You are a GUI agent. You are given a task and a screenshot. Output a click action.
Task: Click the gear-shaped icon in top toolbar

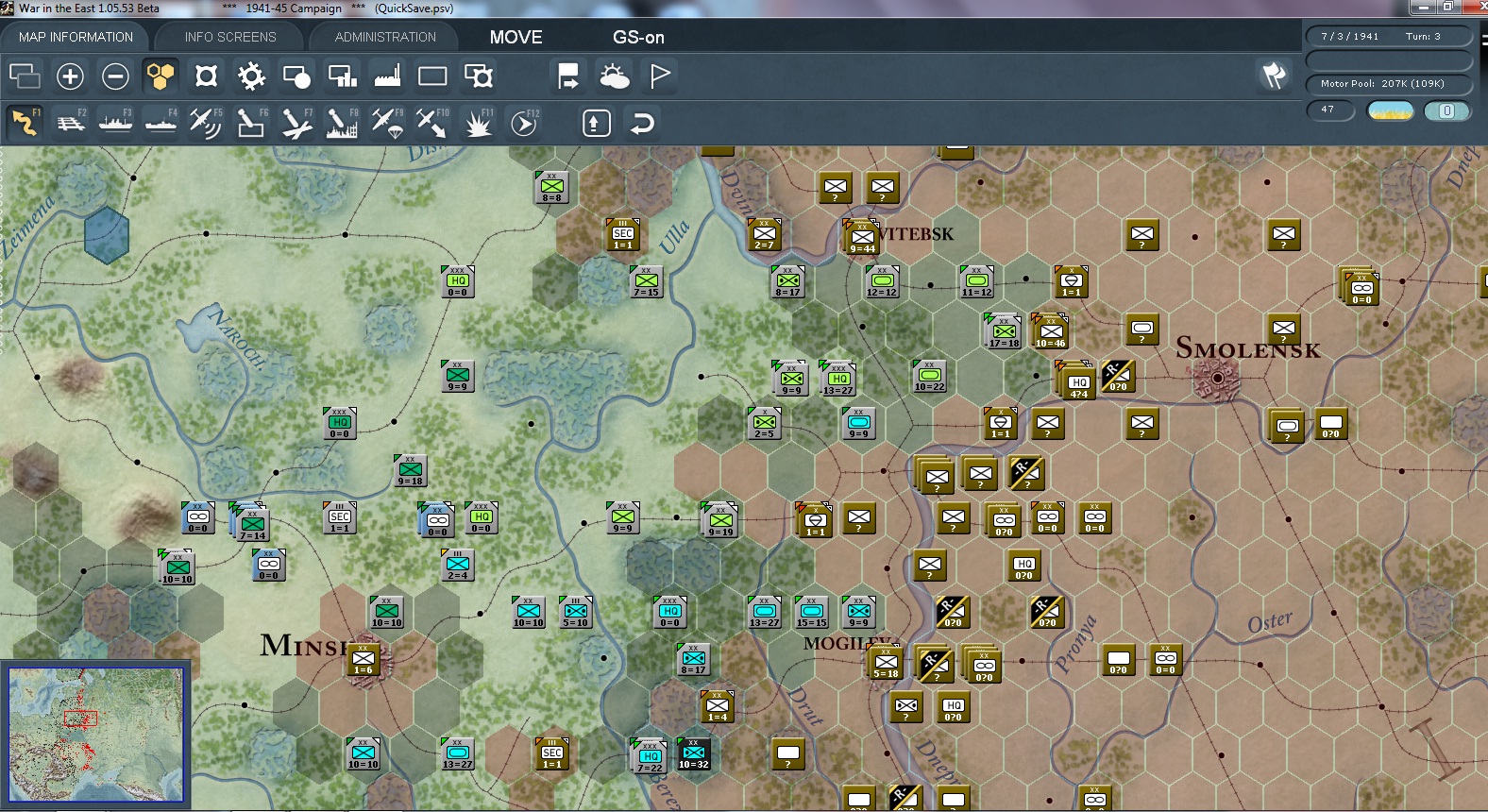point(251,76)
